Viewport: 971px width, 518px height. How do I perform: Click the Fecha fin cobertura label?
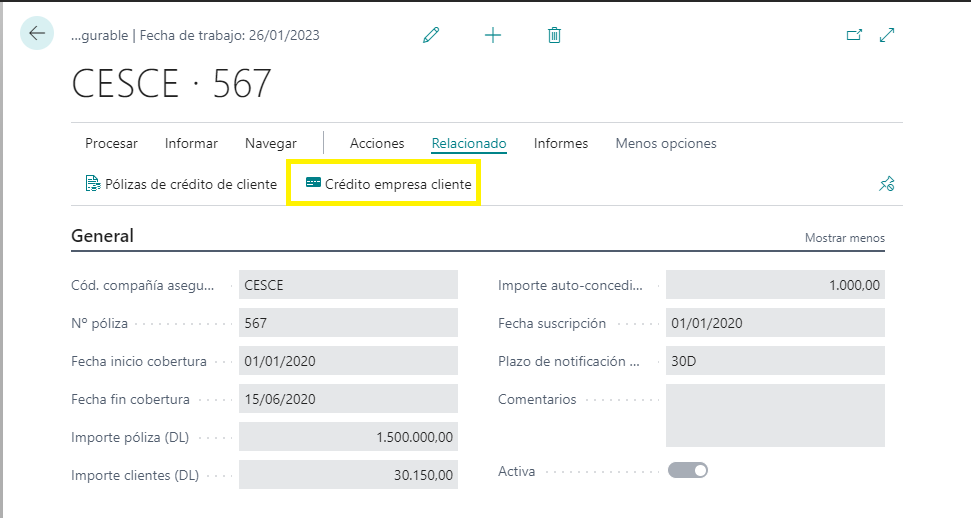click(130, 399)
